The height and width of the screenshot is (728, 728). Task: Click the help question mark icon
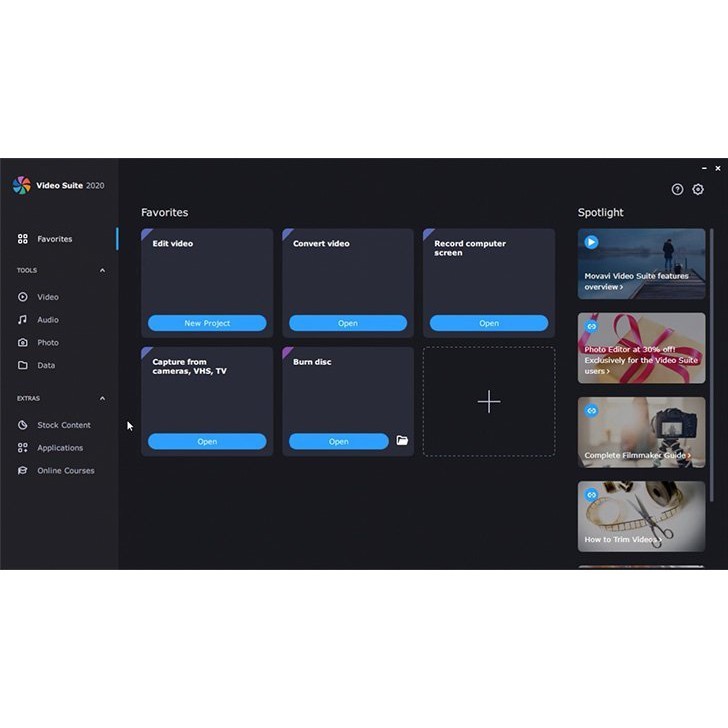677,190
